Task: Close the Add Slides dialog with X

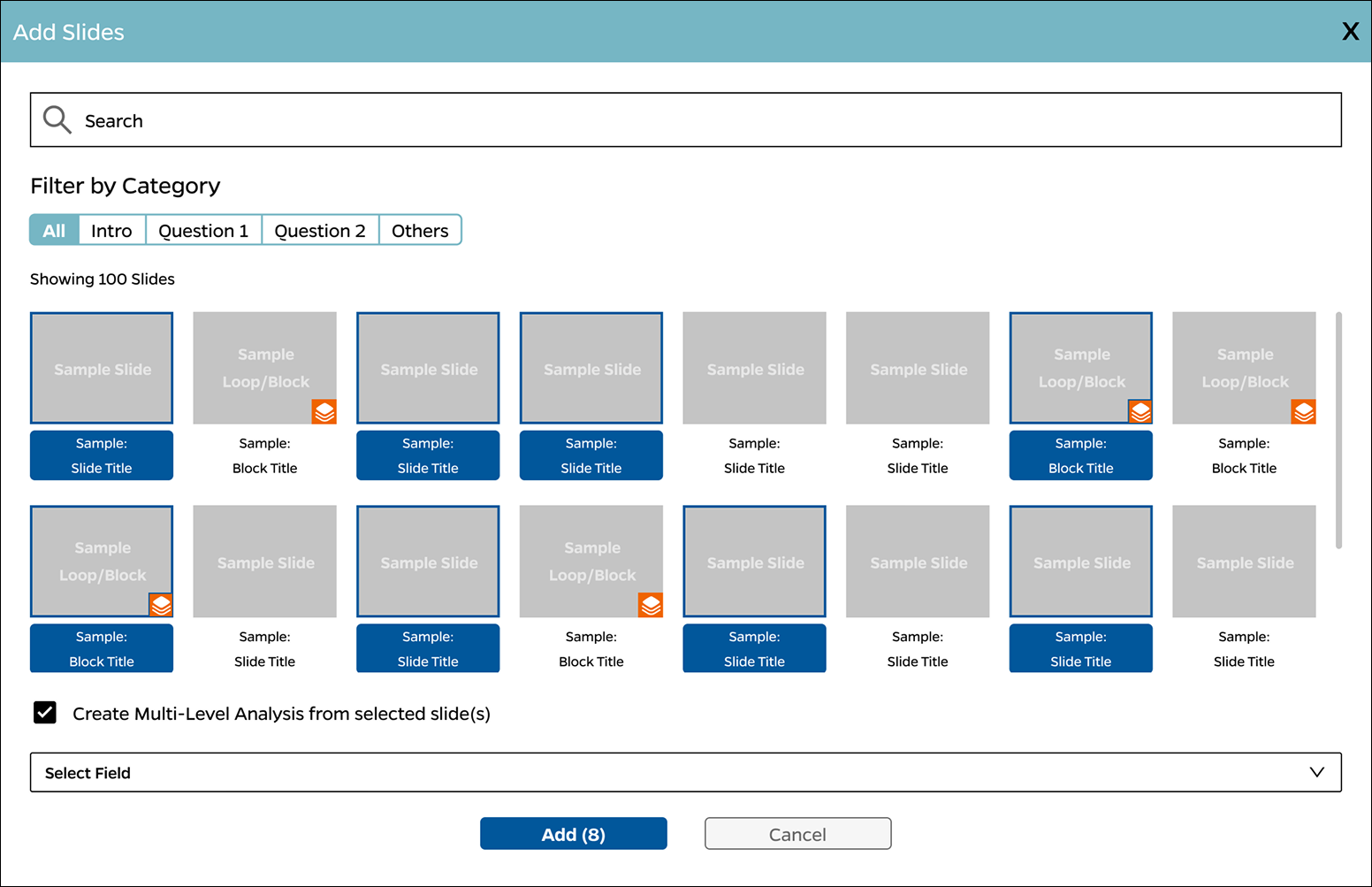Action: [x=1350, y=32]
